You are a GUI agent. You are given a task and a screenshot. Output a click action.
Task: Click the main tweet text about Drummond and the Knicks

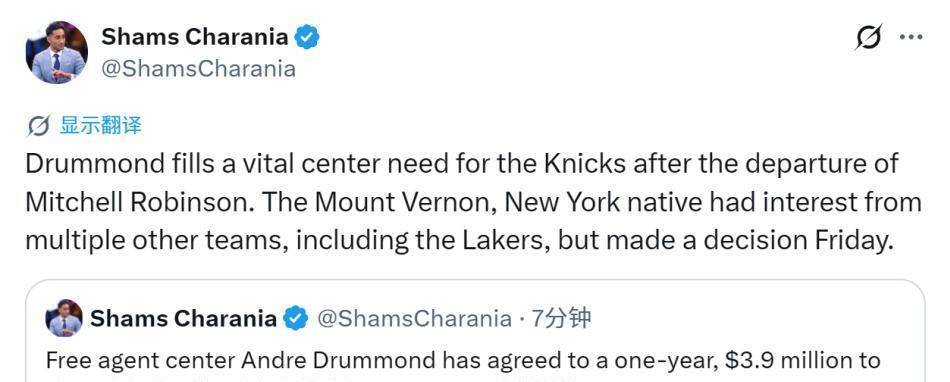coord(473,202)
